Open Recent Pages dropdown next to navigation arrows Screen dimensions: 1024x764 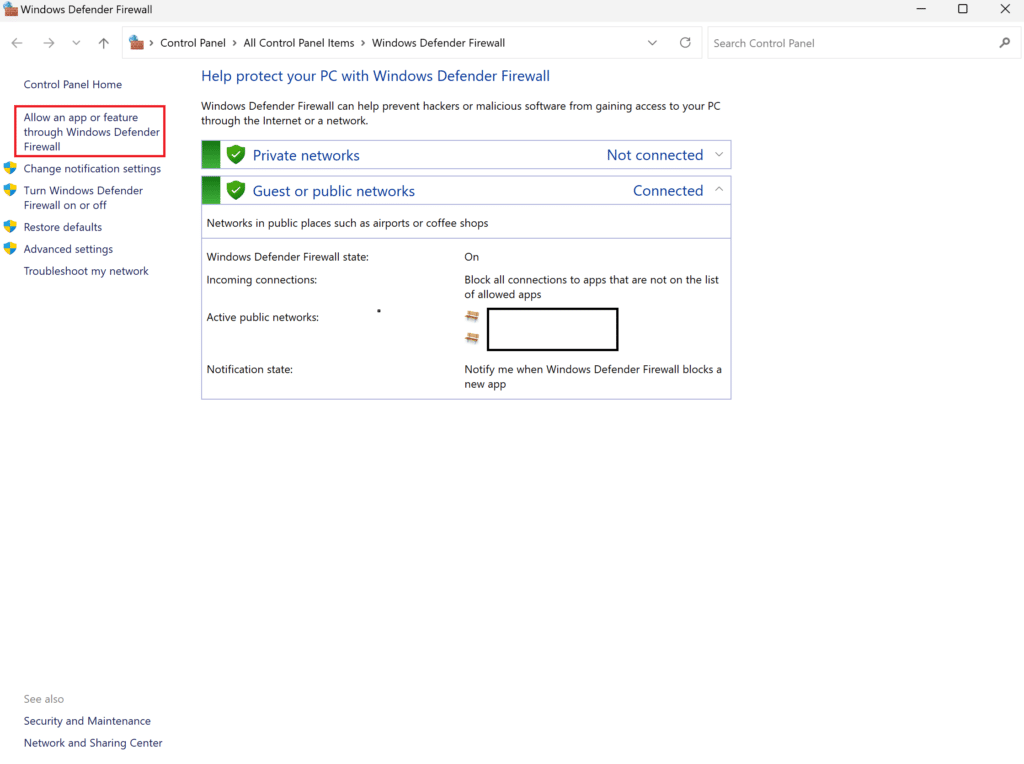(x=76, y=43)
